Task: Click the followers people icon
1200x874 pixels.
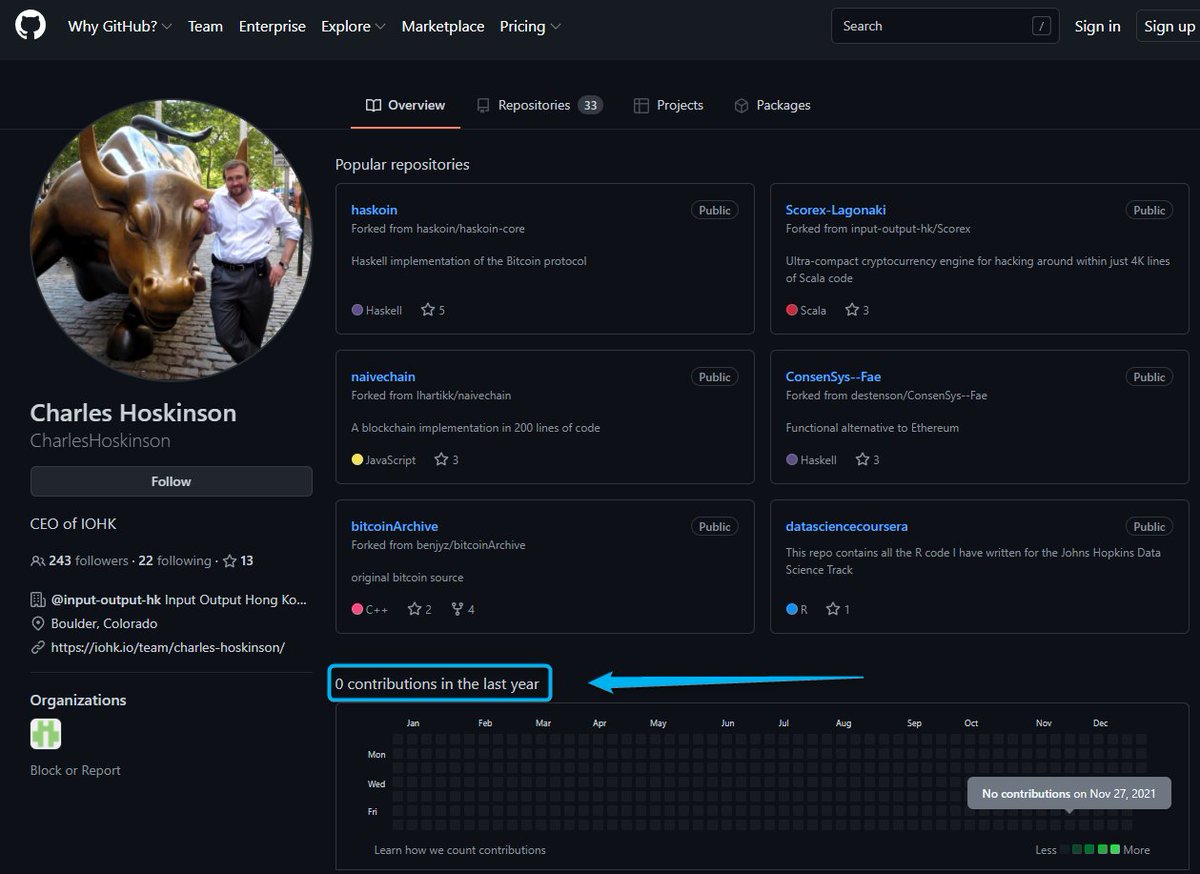Action: point(38,561)
